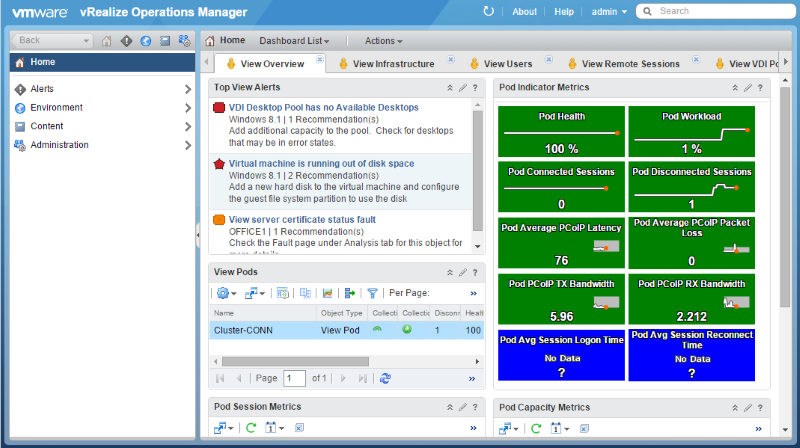
Task: Open the admin user dropdown
Action: [x=609, y=11]
